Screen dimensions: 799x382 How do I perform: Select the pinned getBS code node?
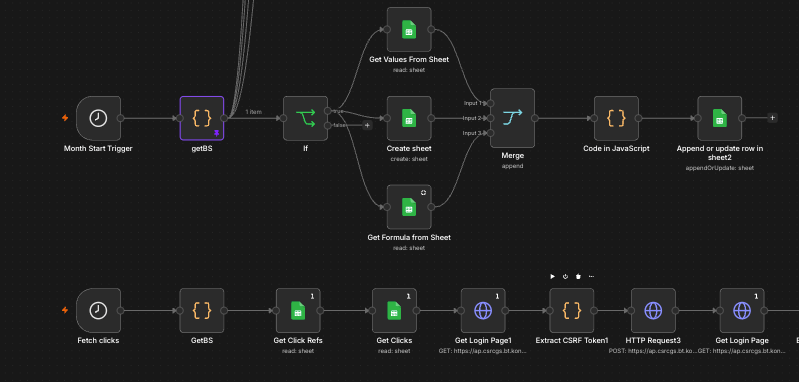click(202, 118)
